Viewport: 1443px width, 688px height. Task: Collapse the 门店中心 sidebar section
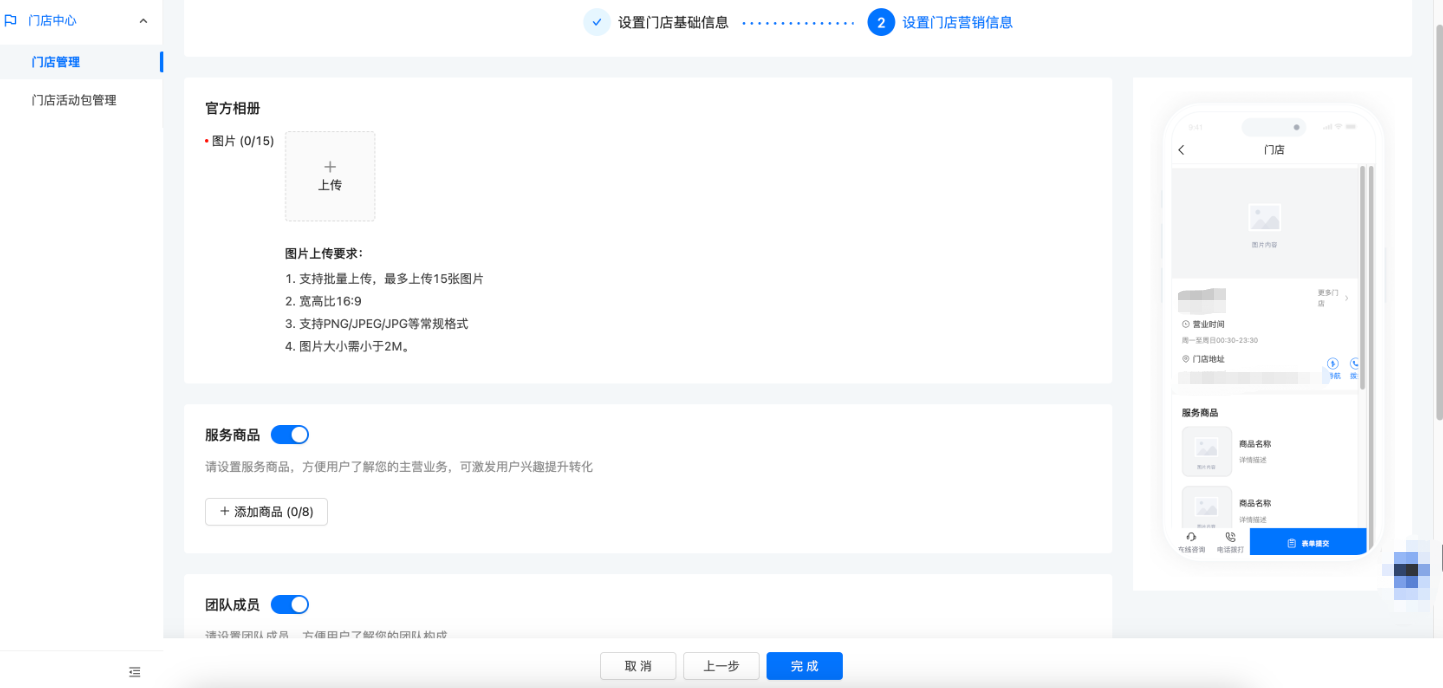pyautogui.click(x=143, y=19)
